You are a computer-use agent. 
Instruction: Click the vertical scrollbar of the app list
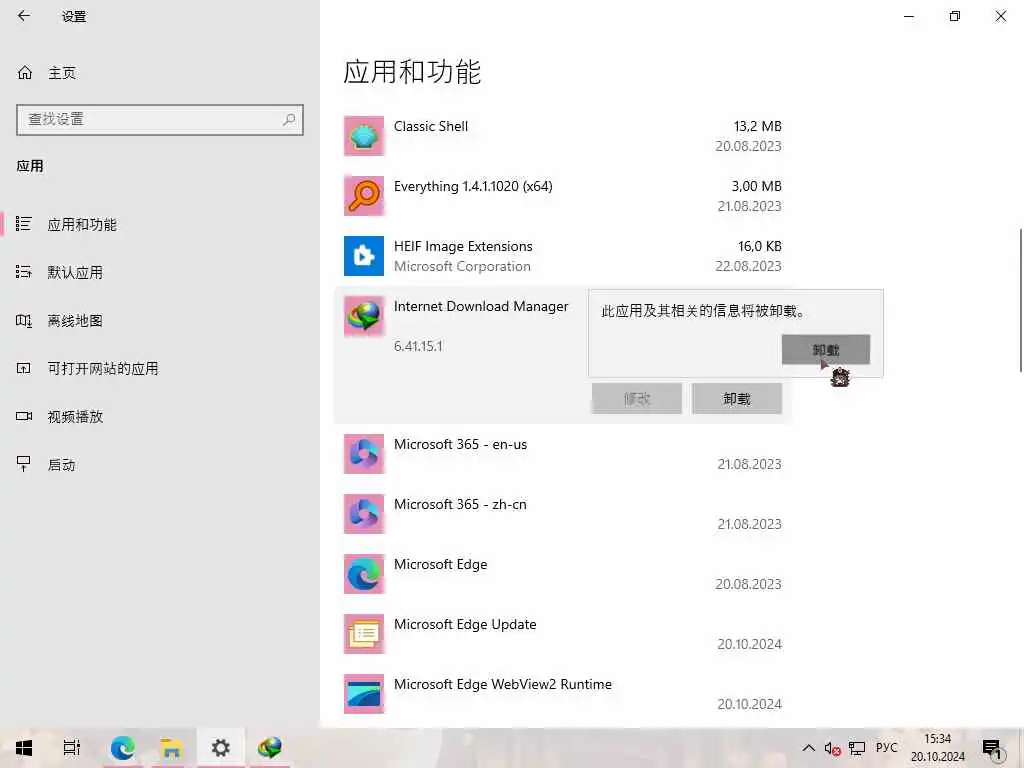tap(1020, 300)
